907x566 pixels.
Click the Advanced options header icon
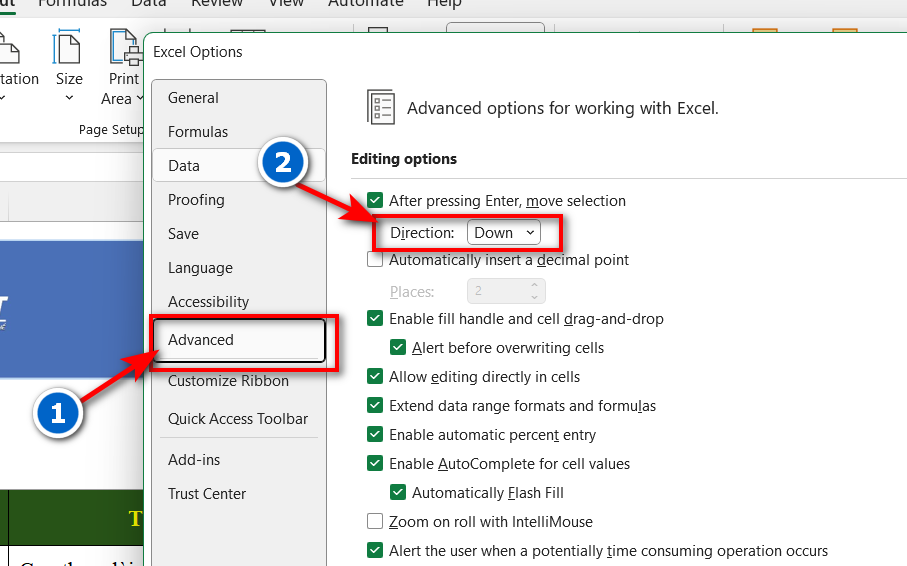click(381, 107)
